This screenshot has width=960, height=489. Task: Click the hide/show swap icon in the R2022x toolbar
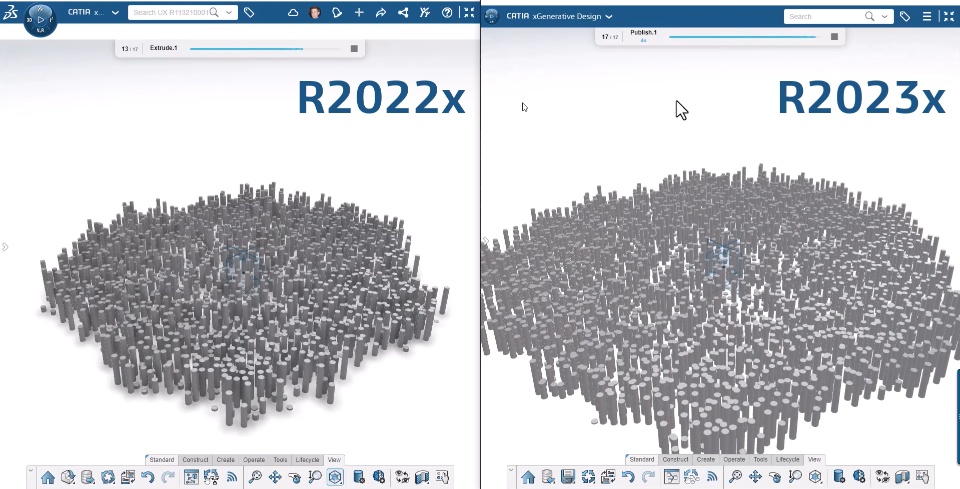(402, 477)
